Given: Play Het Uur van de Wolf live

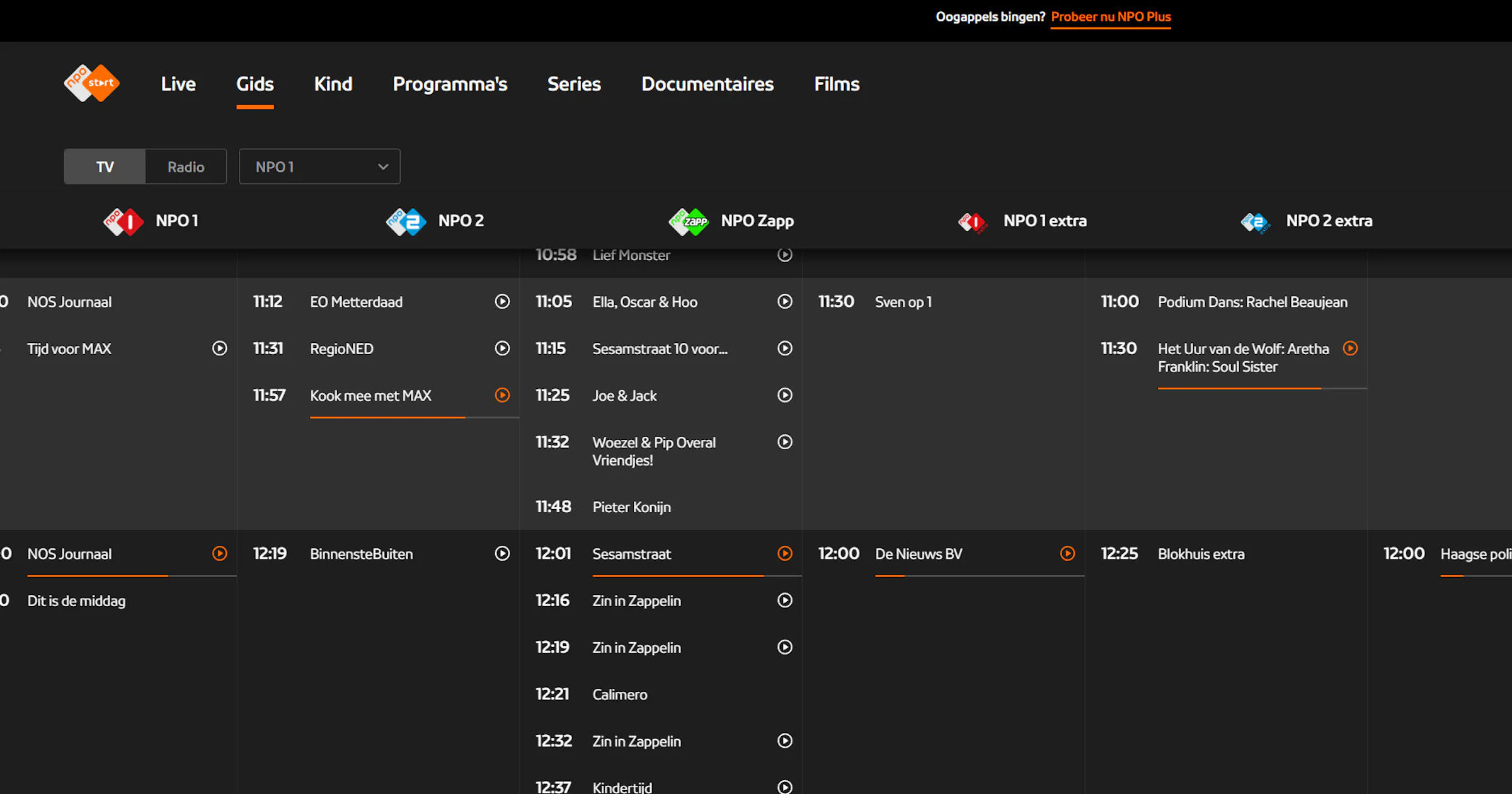Looking at the screenshot, I should tap(1350, 348).
